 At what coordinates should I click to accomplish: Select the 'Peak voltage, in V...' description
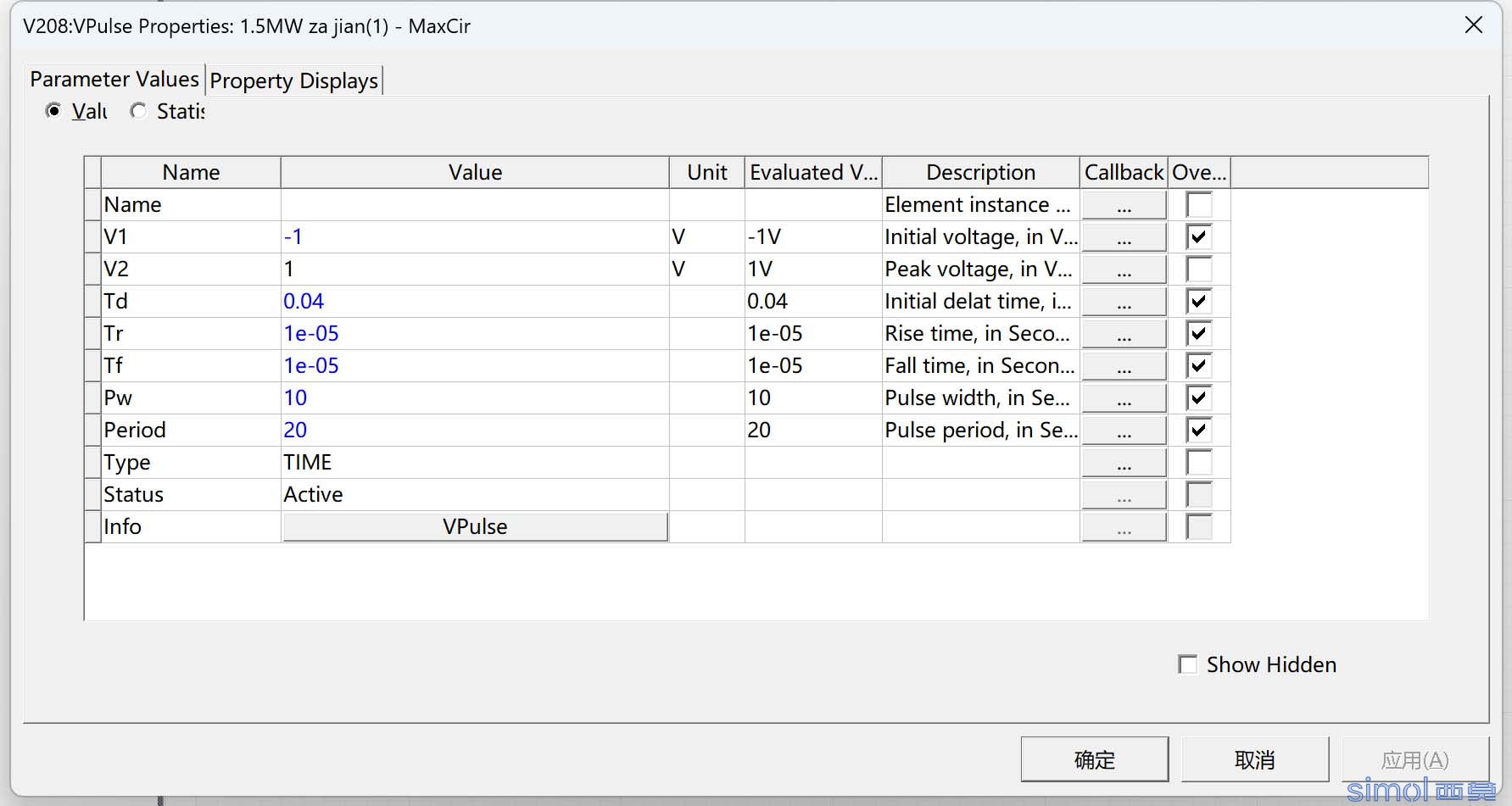[x=980, y=270]
